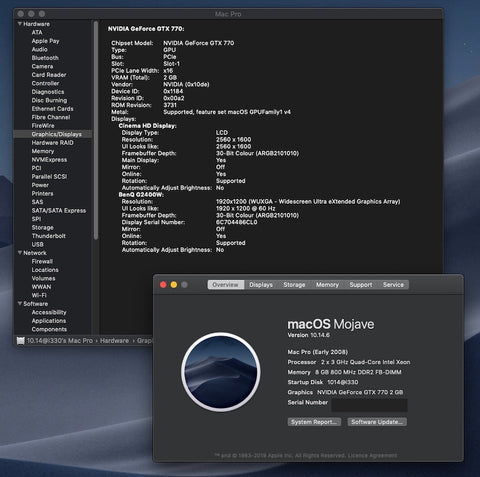The image size is (480, 477).
Task: Collapse the Network section triangle
Action: pyautogui.click(x=20, y=253)
